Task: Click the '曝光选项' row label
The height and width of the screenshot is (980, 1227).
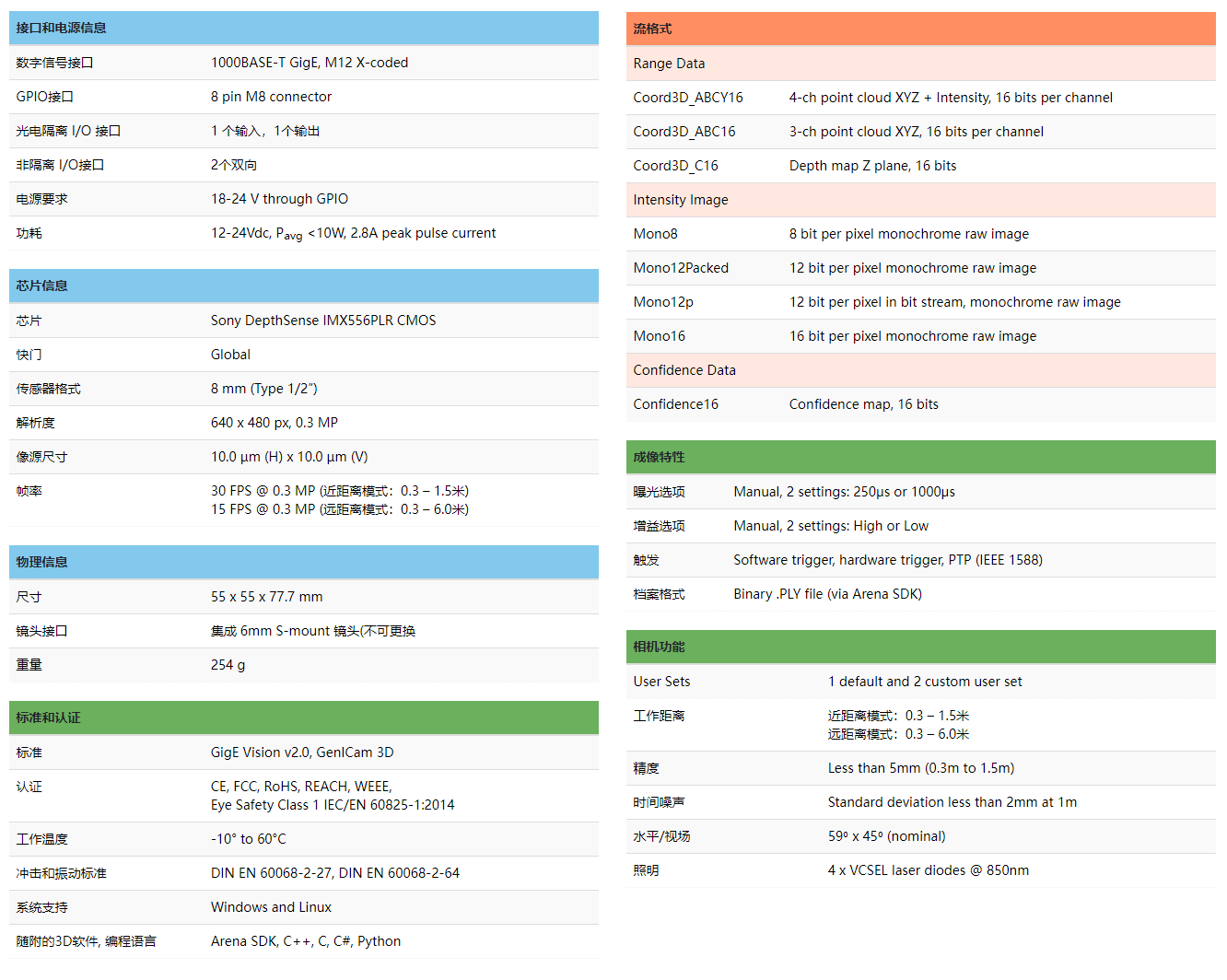Action: 659,492
